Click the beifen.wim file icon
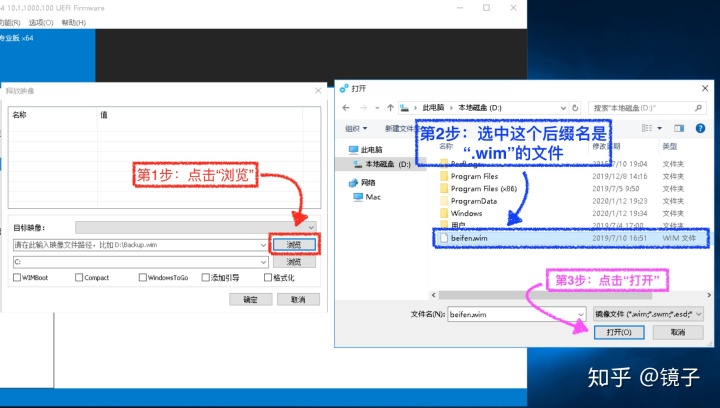This screenshot has height=408, width=720. (444, 238)
